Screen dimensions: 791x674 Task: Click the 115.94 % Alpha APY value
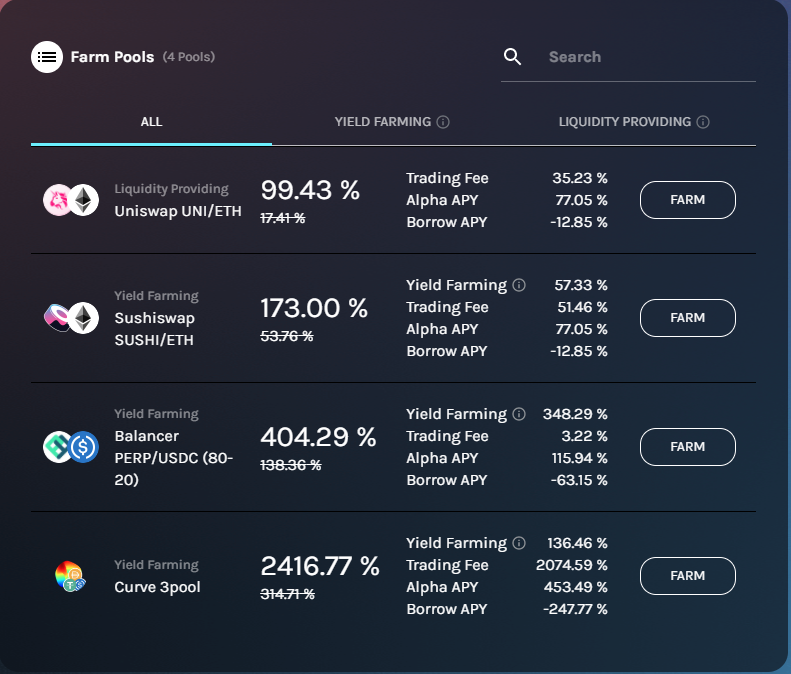(x=579, y=458)
